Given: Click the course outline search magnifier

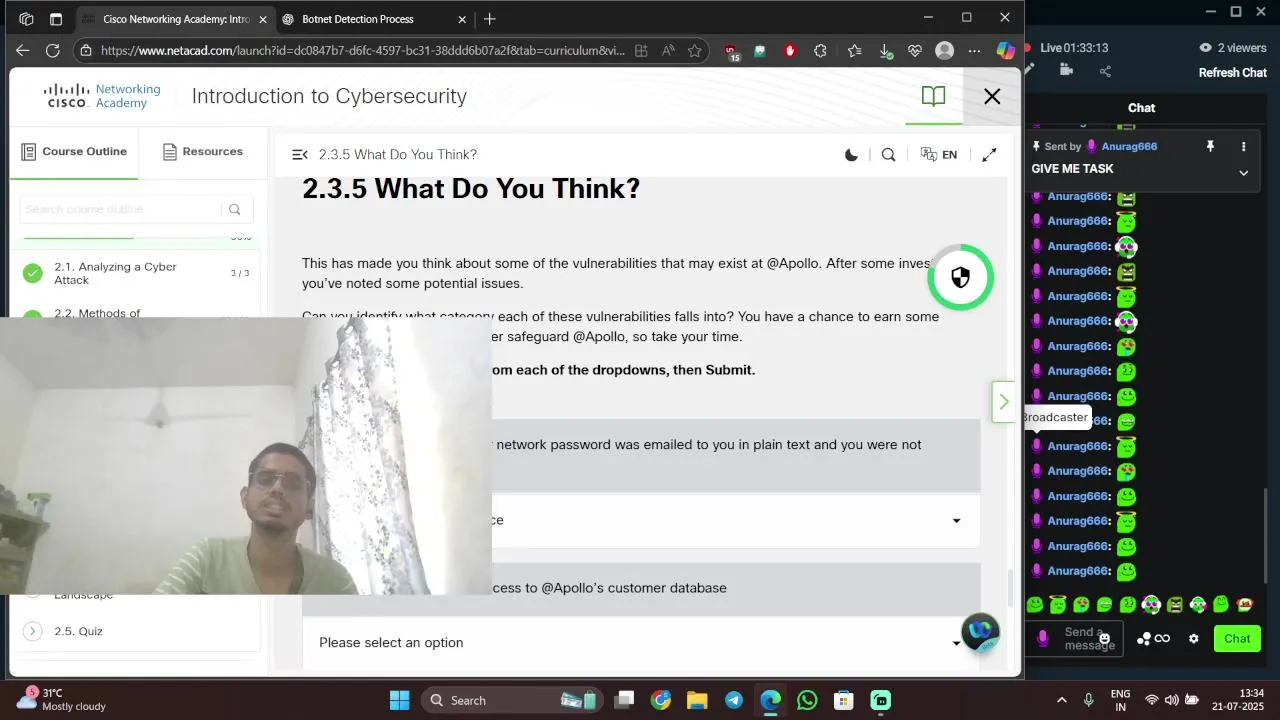Looking at the screenshot, I should [235, 209].
